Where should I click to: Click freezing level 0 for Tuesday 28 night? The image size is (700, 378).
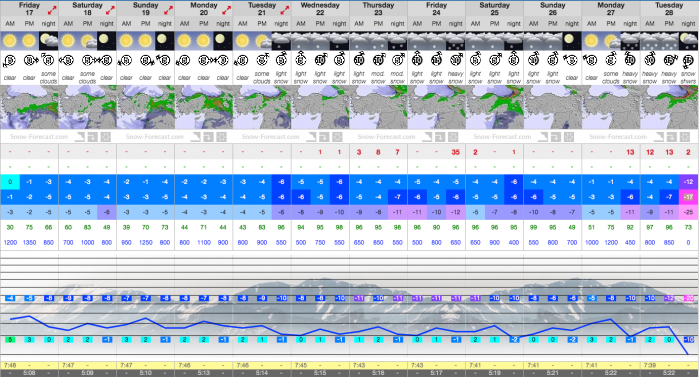click(x=688, y=242)
